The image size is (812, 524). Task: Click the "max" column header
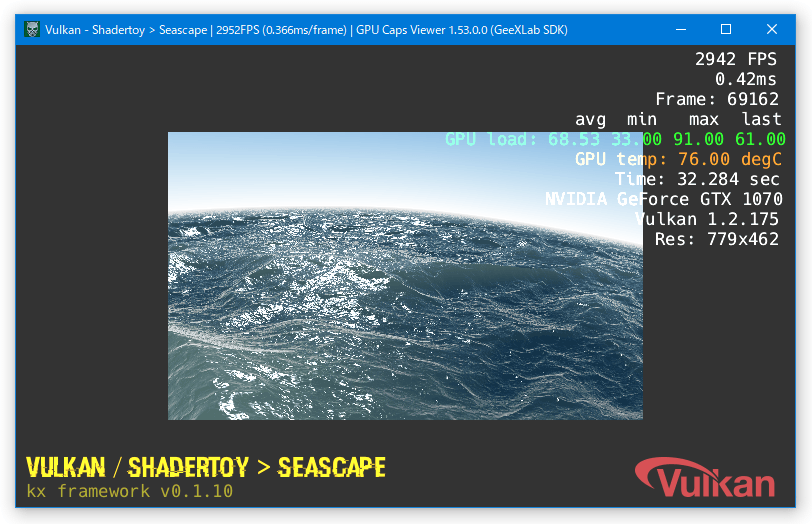coord(704,120)
